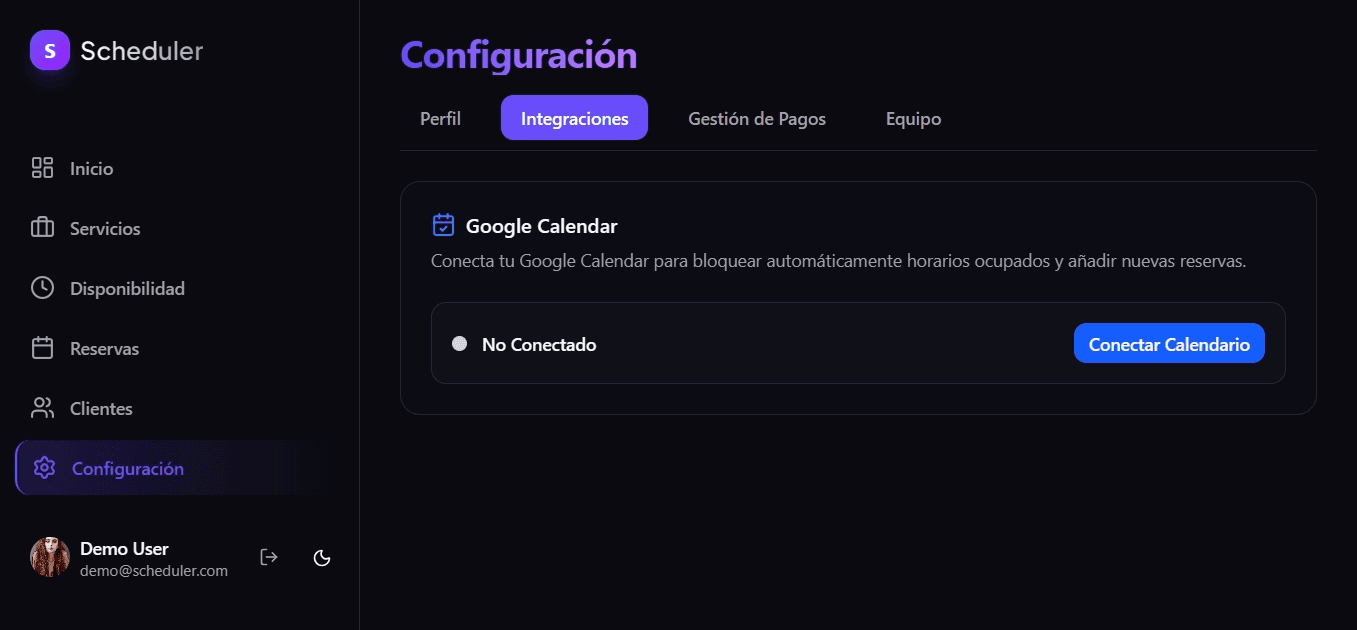Open the Equipo tab
The height and width of the screenshot is (630, 1357).
pos(913,119)
